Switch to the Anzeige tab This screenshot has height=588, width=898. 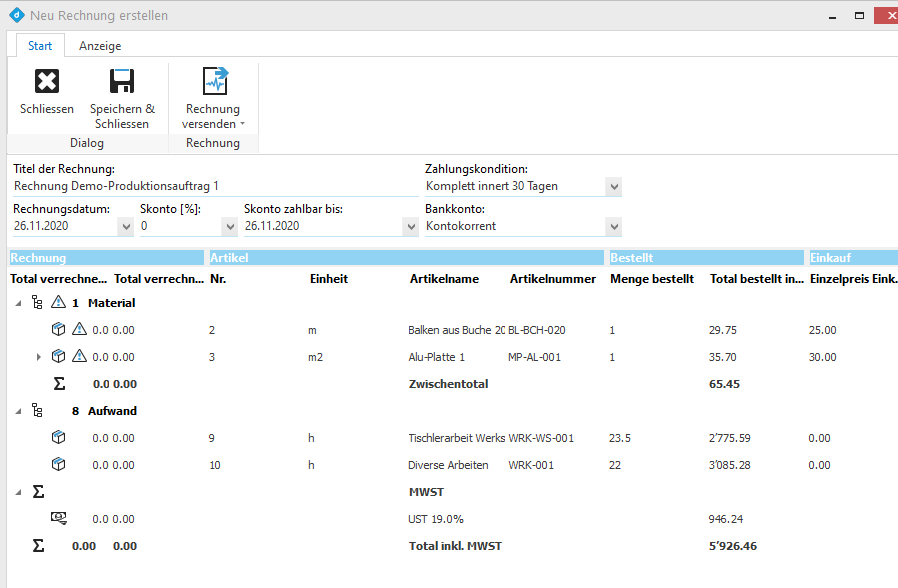coord(100,46)
